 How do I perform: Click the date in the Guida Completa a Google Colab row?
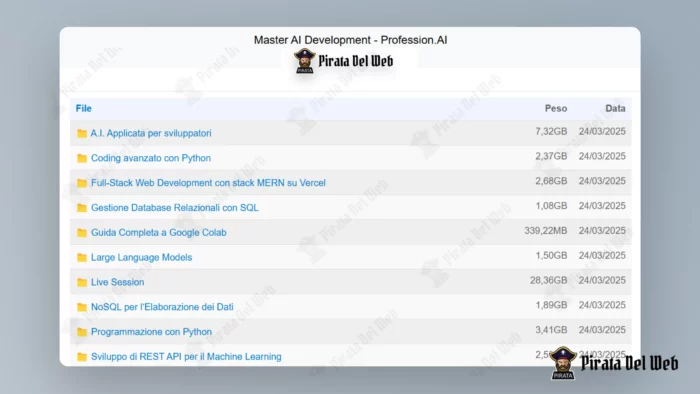(x=602, y=231)
